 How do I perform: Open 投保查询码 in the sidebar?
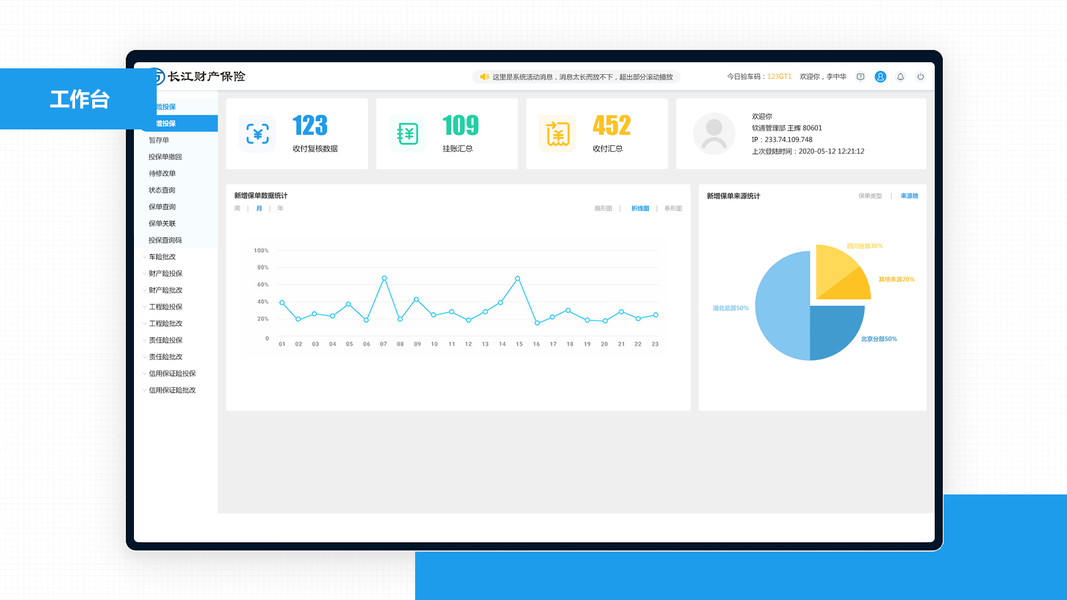click(165, 240)
